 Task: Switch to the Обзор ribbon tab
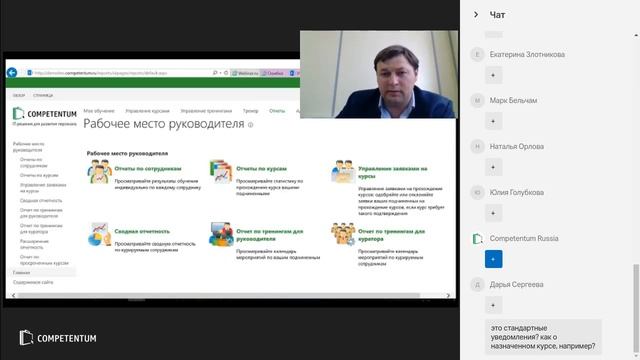pyautogui.click(x=19, y=95)
